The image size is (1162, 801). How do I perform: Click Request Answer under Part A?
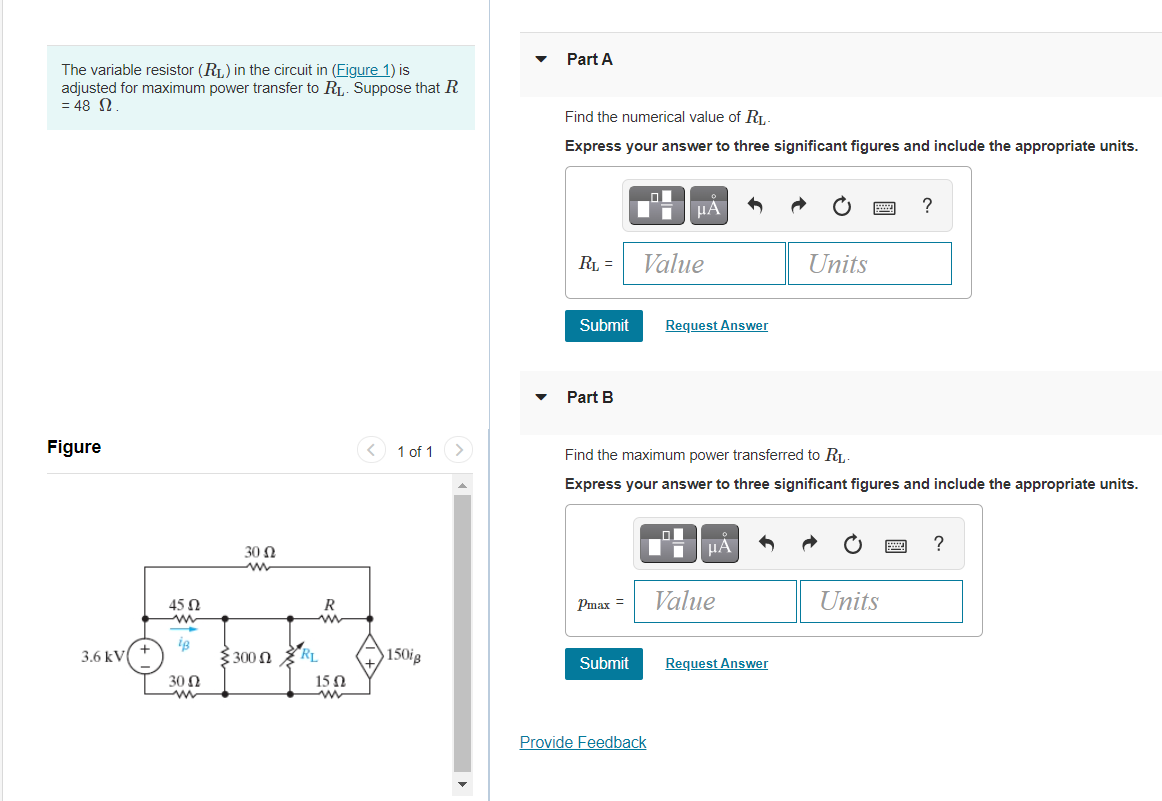click(716, 325)
